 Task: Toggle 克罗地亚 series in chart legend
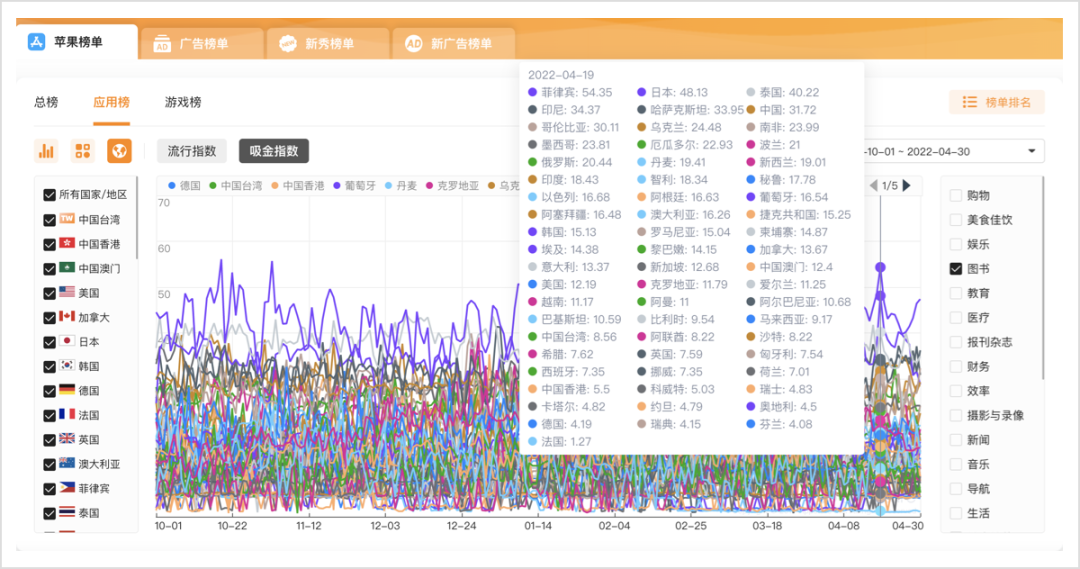click(453, 186)
